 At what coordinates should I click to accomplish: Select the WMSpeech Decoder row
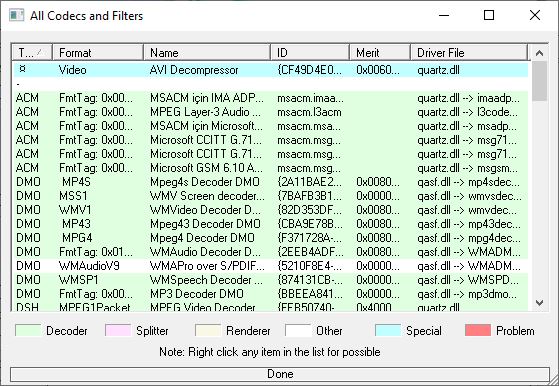point(271,280)
